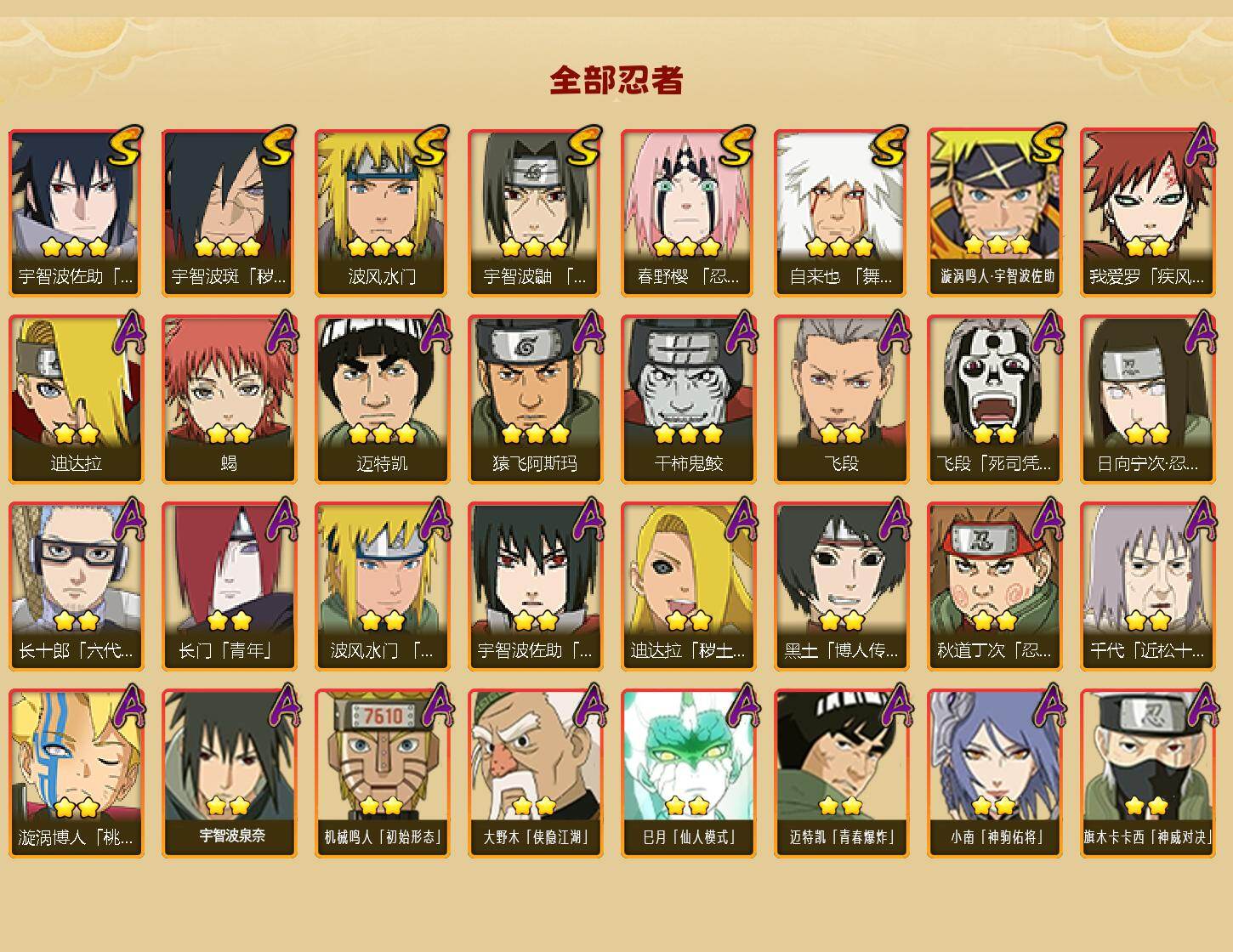Image resolution: width=1233 pixels, height=952 pixels.
Task: Open the 迪达拉 ninja card
Action: [76, 399]
